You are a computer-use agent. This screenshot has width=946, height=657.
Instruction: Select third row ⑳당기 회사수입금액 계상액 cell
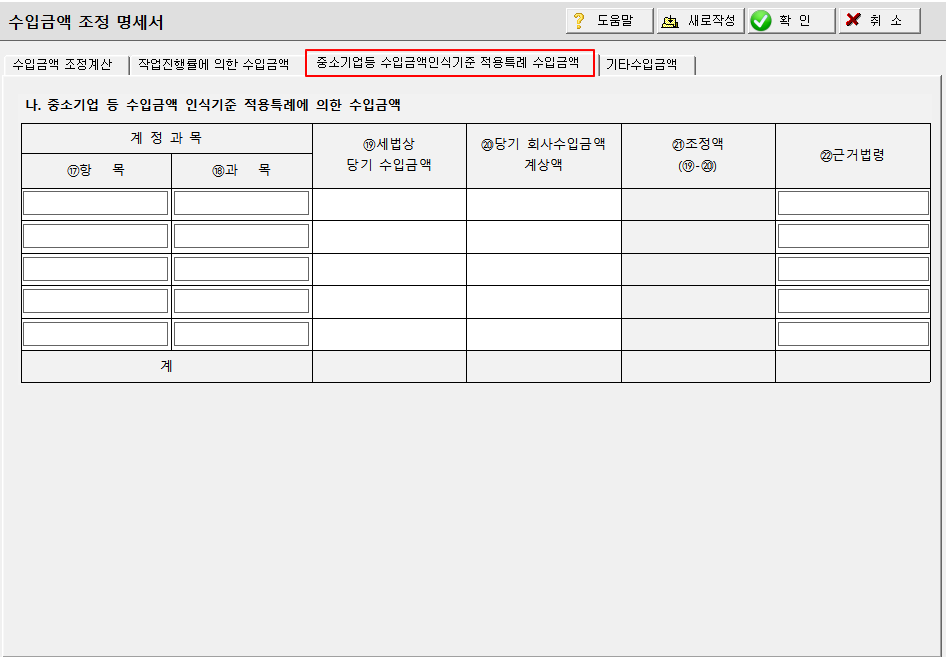544,269
